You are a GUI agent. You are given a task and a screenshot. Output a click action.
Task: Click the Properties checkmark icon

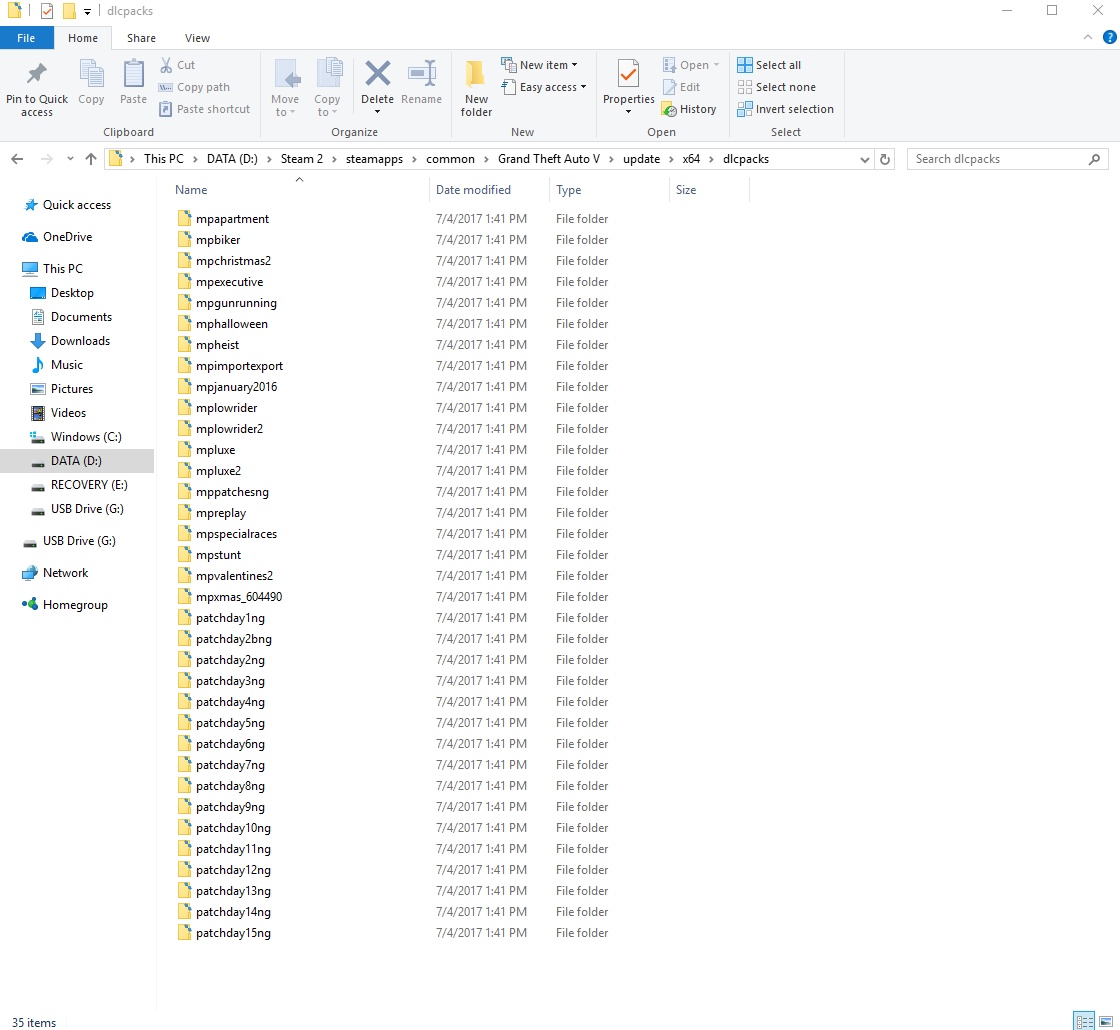point(629,74)
